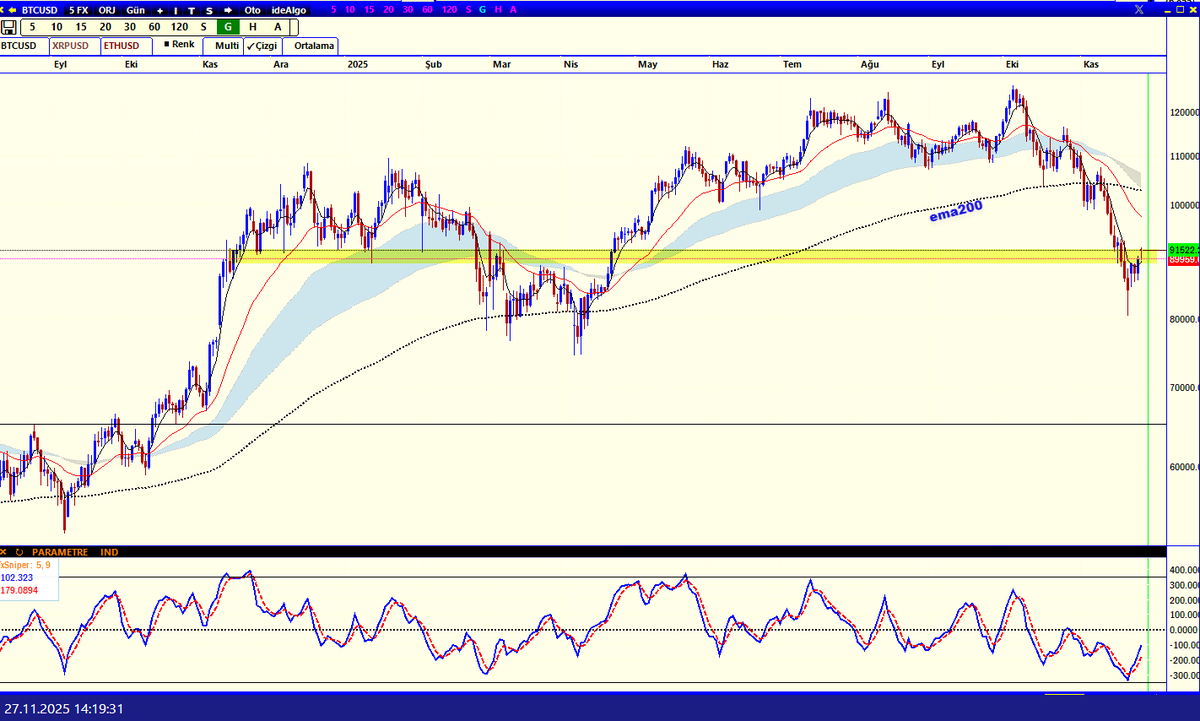Viewport: 1200px width, 721px height.
Task: Open the Gün period selector
Action: pyautogui.click(x=136, y=9)
